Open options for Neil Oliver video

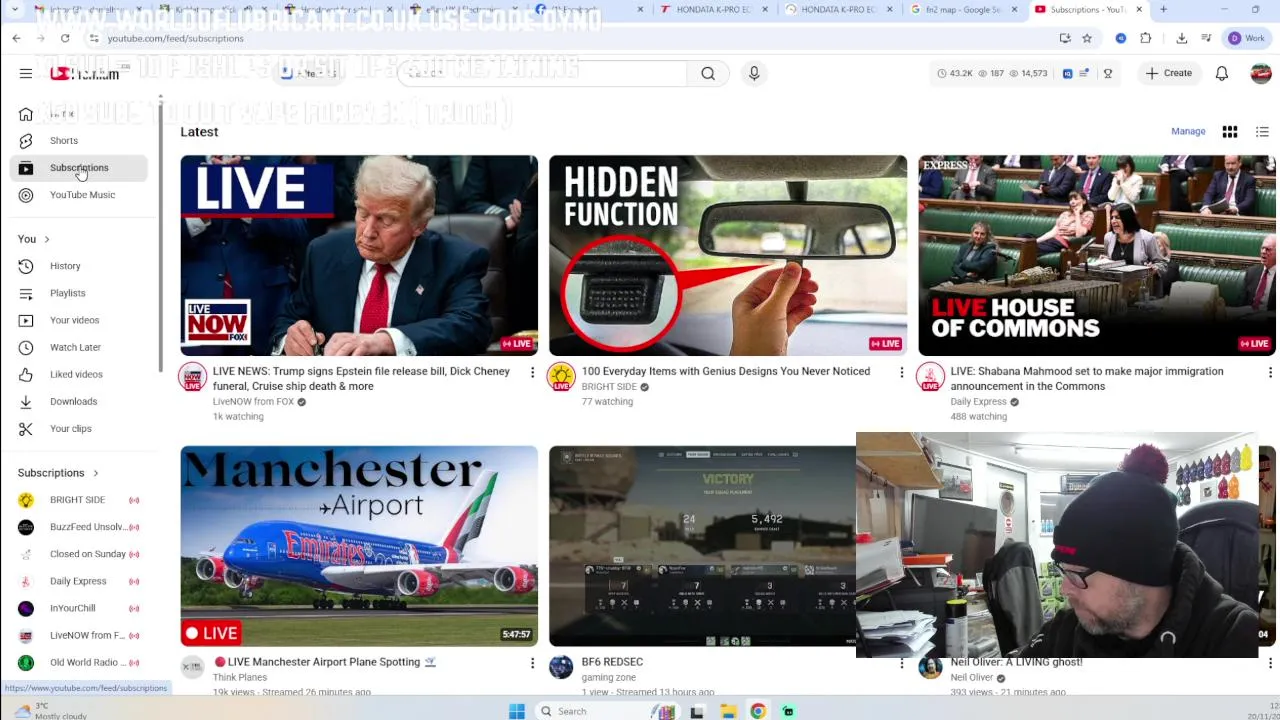pyautogui.click(x=1270, y=663)
